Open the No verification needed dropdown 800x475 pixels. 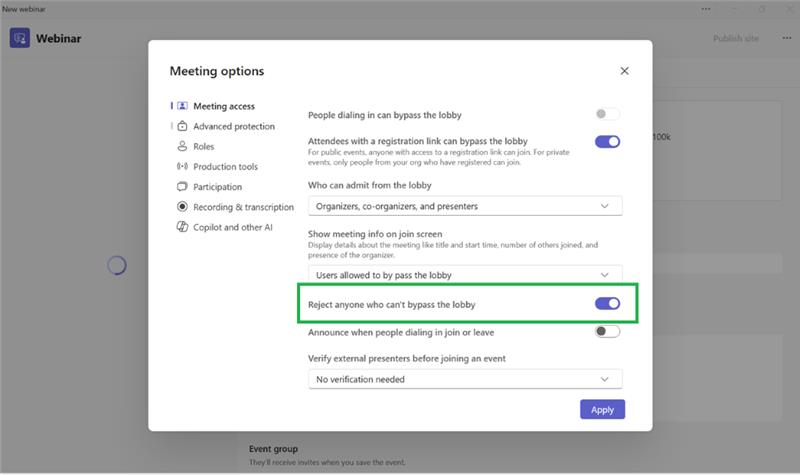pos(465,379)
